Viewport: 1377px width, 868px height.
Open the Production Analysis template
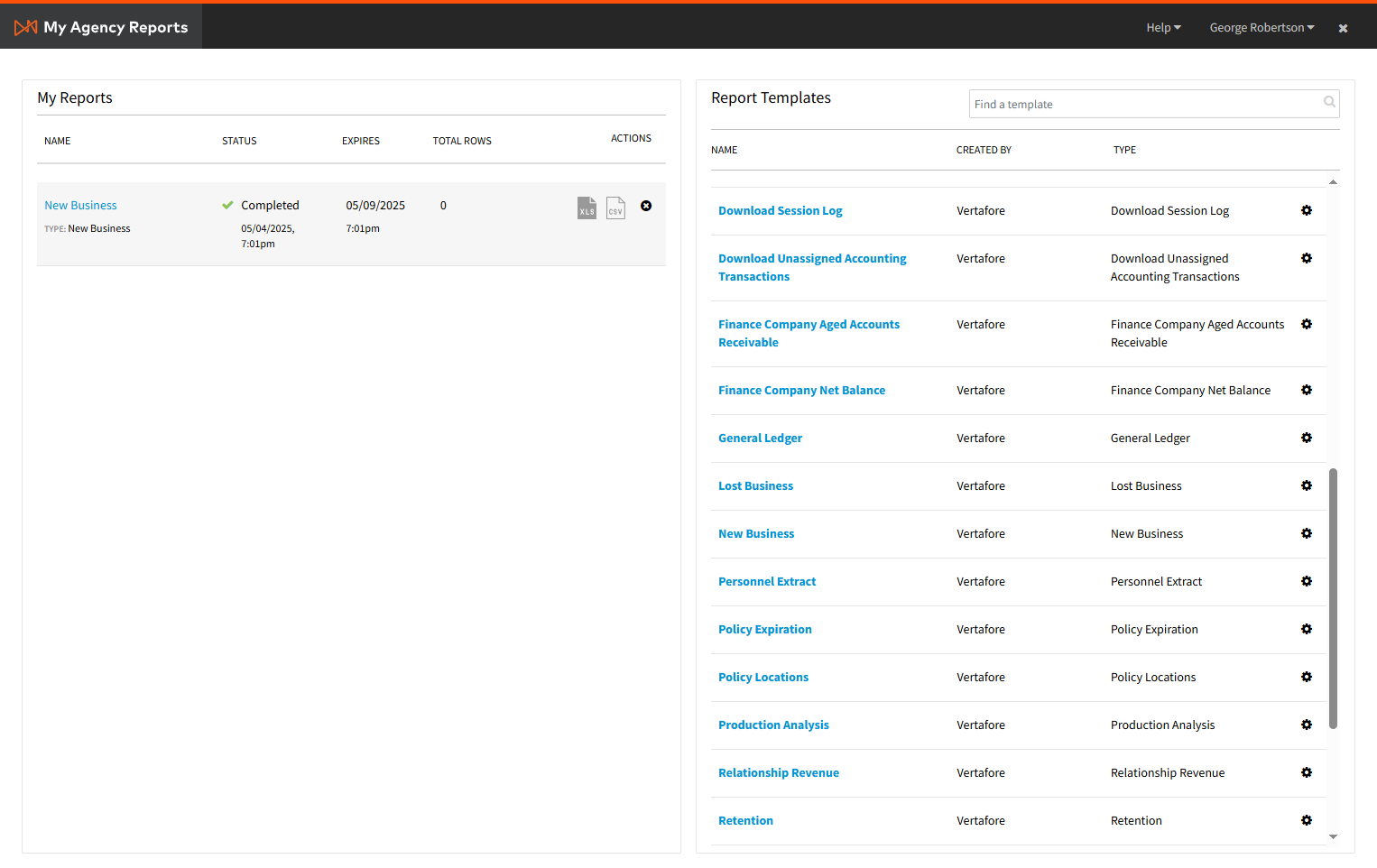773,725
